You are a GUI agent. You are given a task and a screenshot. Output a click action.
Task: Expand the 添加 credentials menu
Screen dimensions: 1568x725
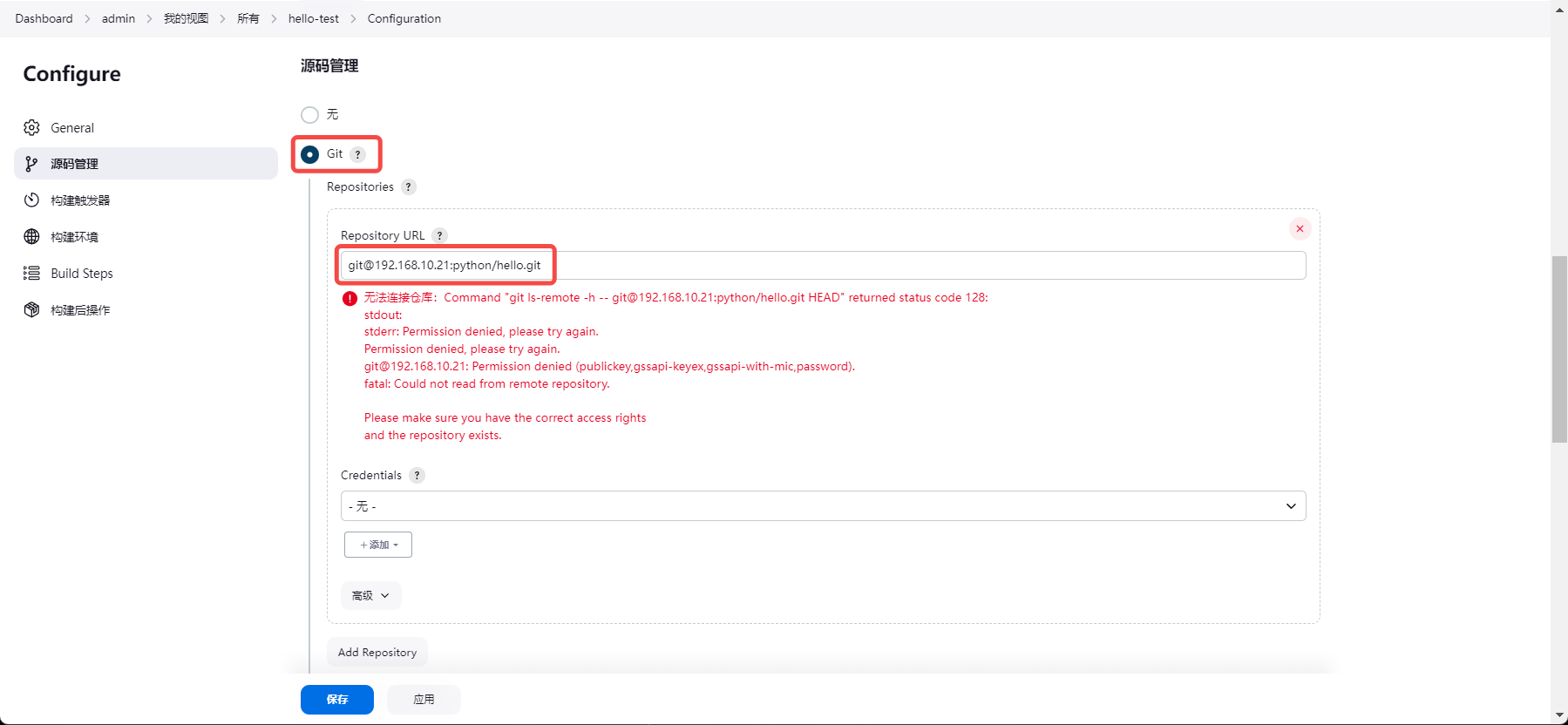378,545
